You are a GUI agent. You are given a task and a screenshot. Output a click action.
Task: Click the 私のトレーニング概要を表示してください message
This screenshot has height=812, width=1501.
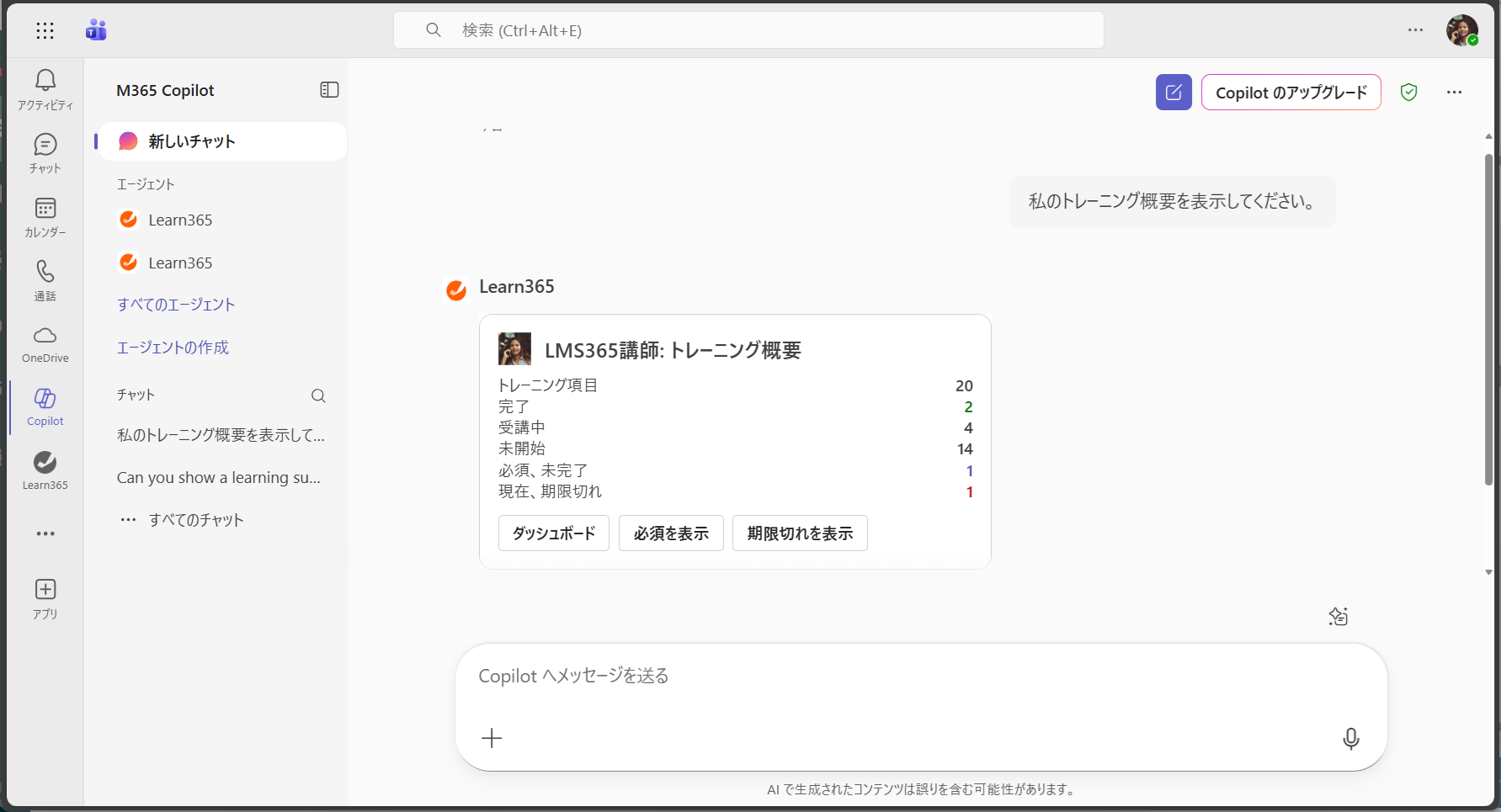[1172, 201]
